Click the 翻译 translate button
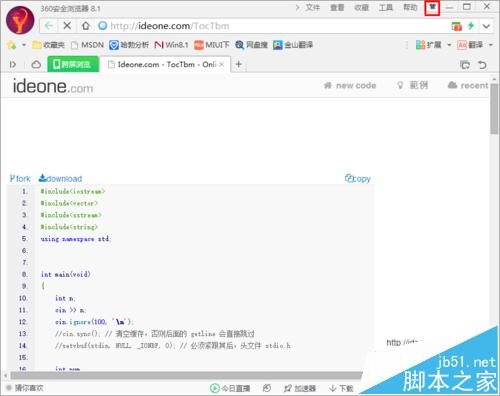Screen dimensions: 500x396 pos(470,45)
